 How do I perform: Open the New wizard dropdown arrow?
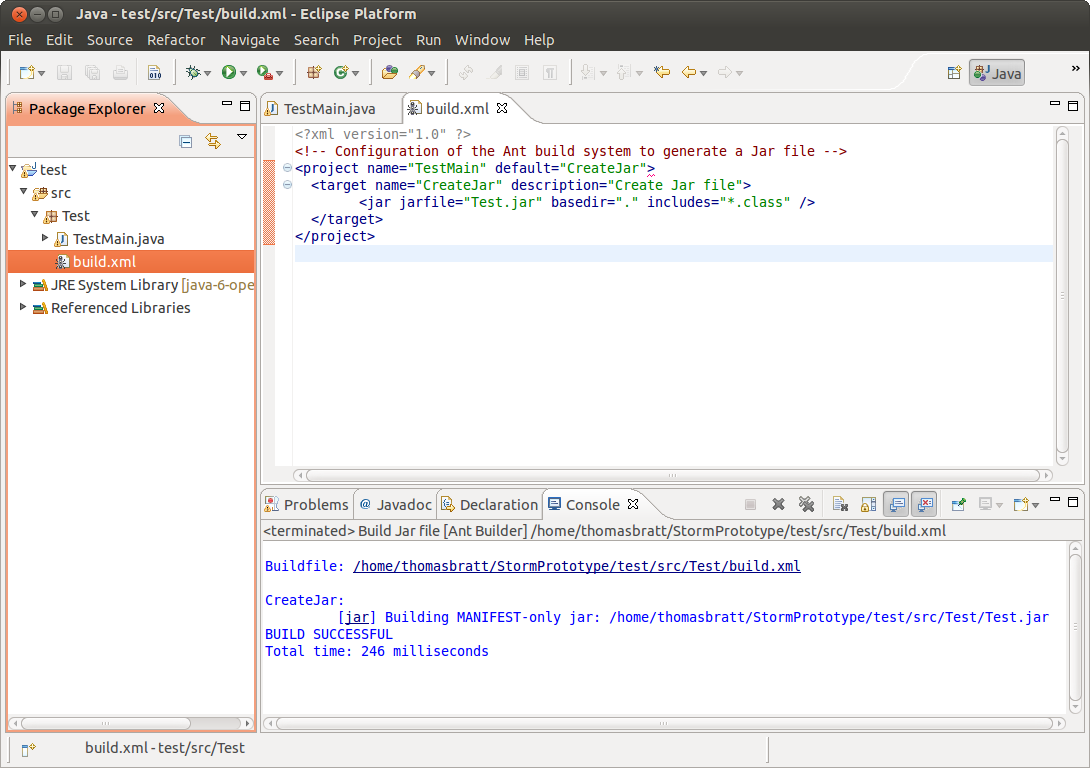pyautogui.click(x=42, y=73)
